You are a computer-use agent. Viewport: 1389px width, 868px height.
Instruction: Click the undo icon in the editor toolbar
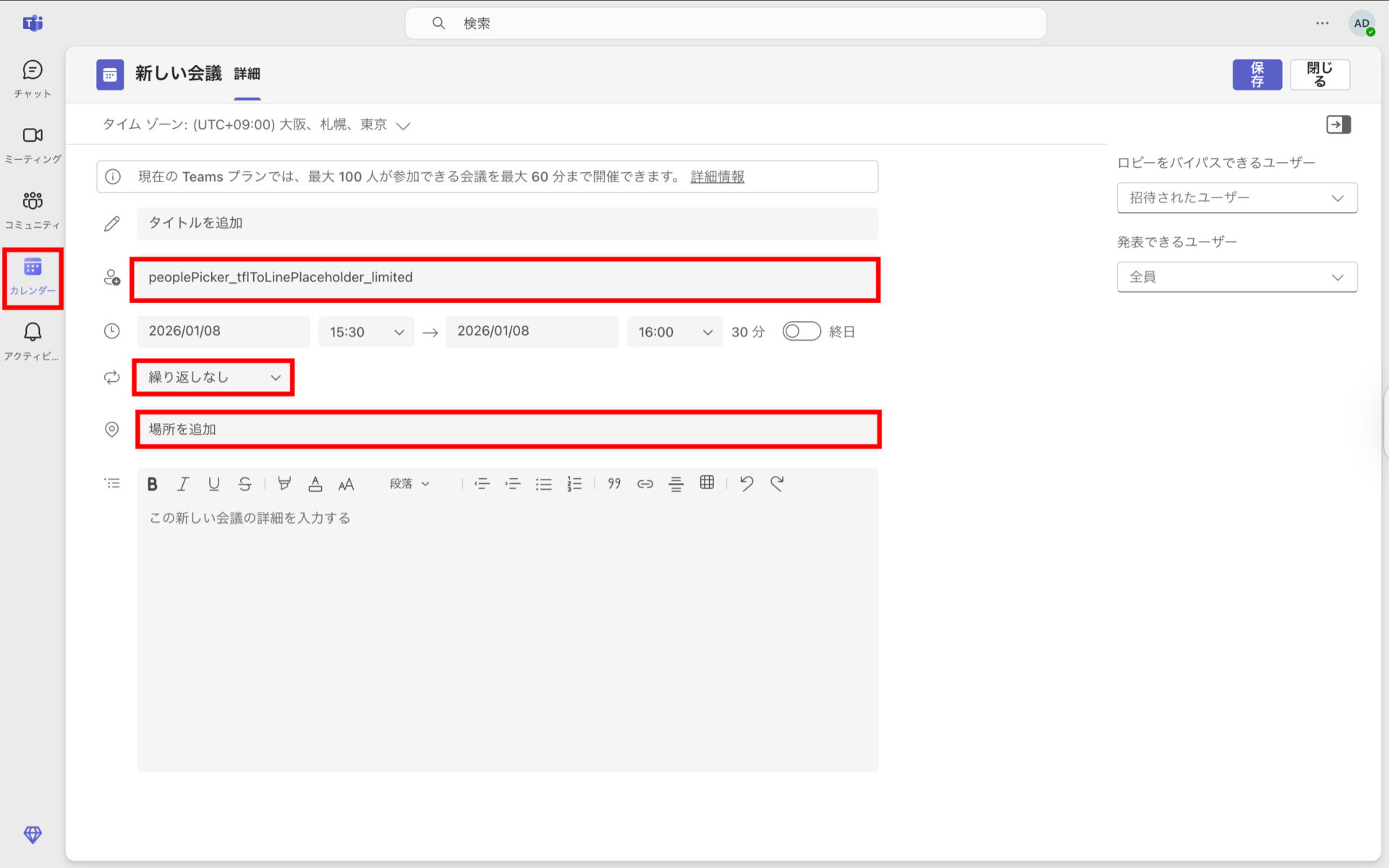pos(747,483)
